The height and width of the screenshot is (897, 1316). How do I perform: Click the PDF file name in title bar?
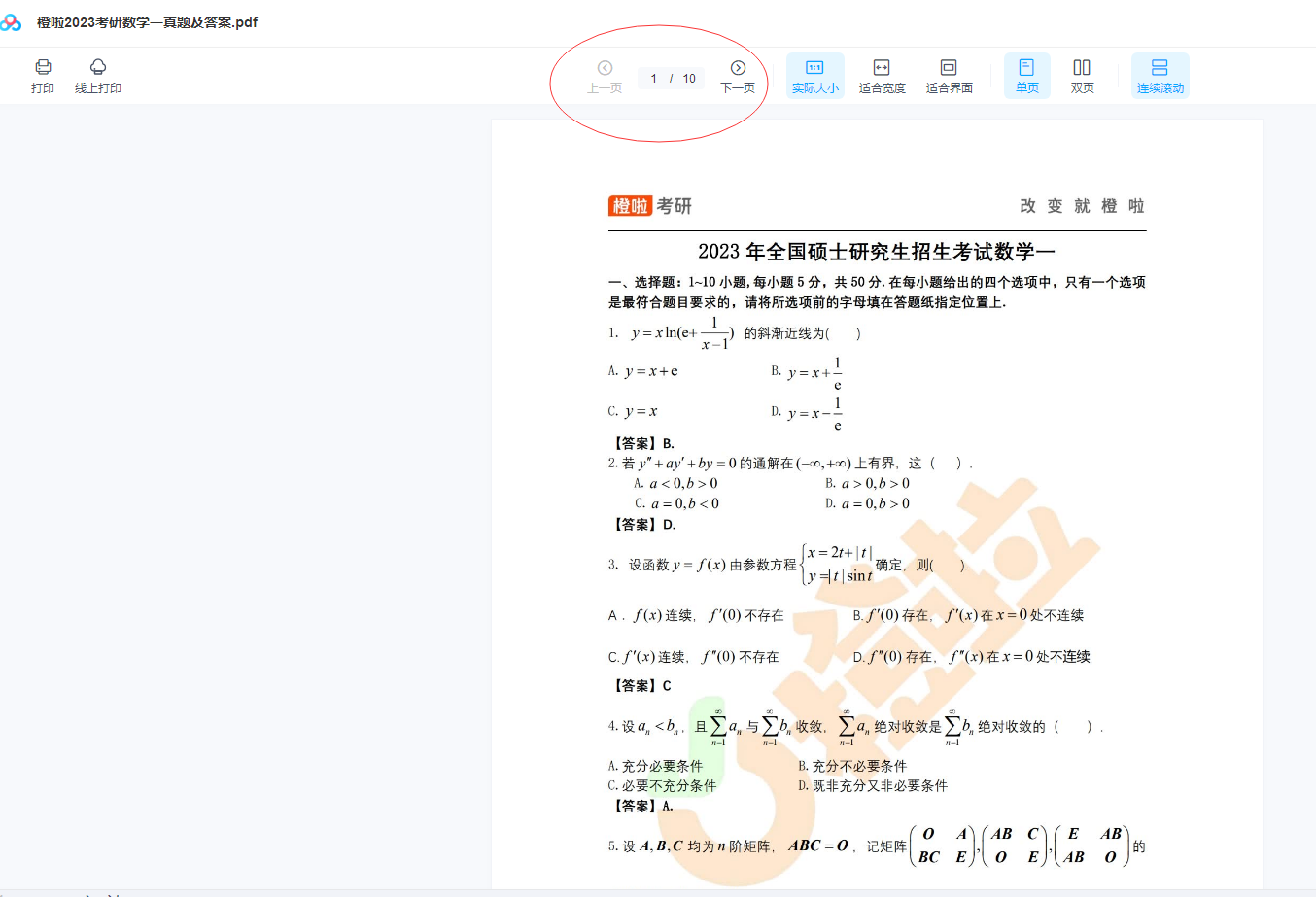click(x=147, y=22)
